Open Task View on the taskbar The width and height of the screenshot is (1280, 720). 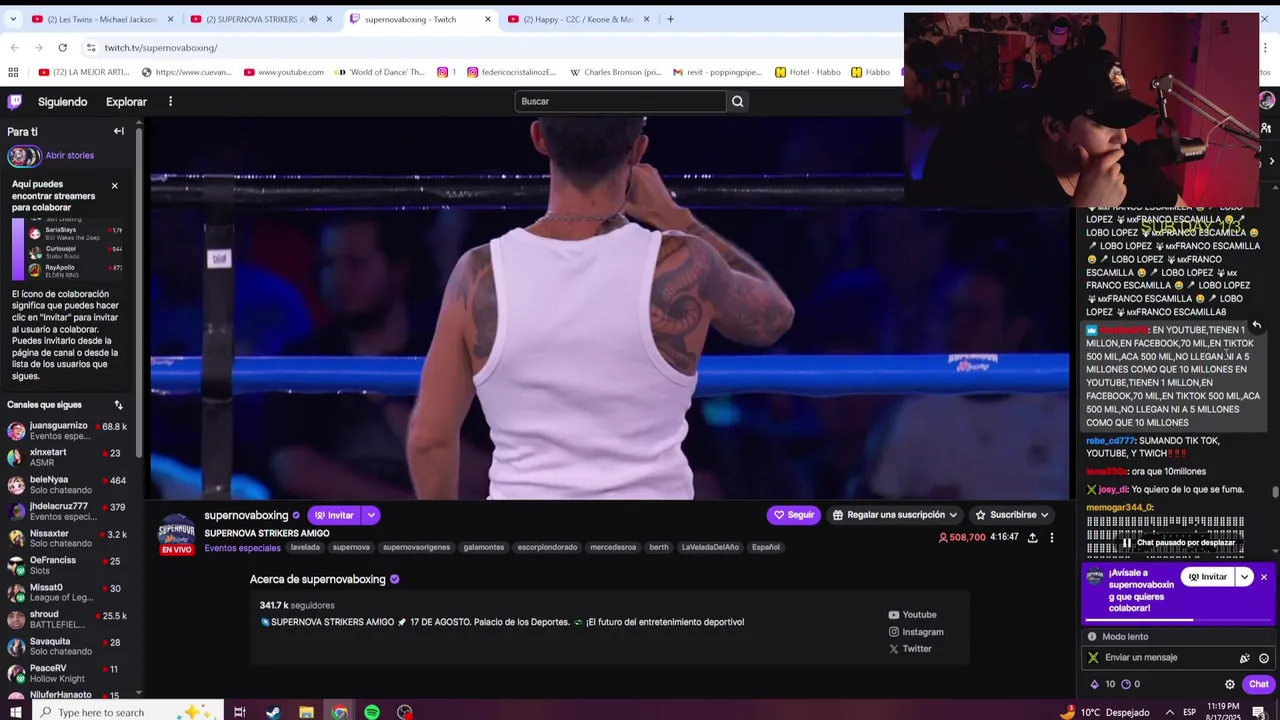(x=240, y=712)
